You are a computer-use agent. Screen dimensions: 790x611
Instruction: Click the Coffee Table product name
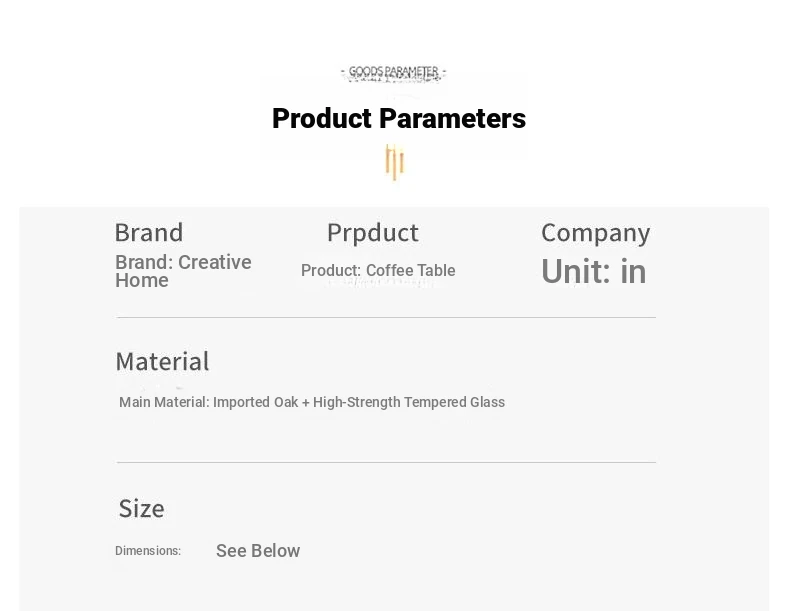pos(411,270)
